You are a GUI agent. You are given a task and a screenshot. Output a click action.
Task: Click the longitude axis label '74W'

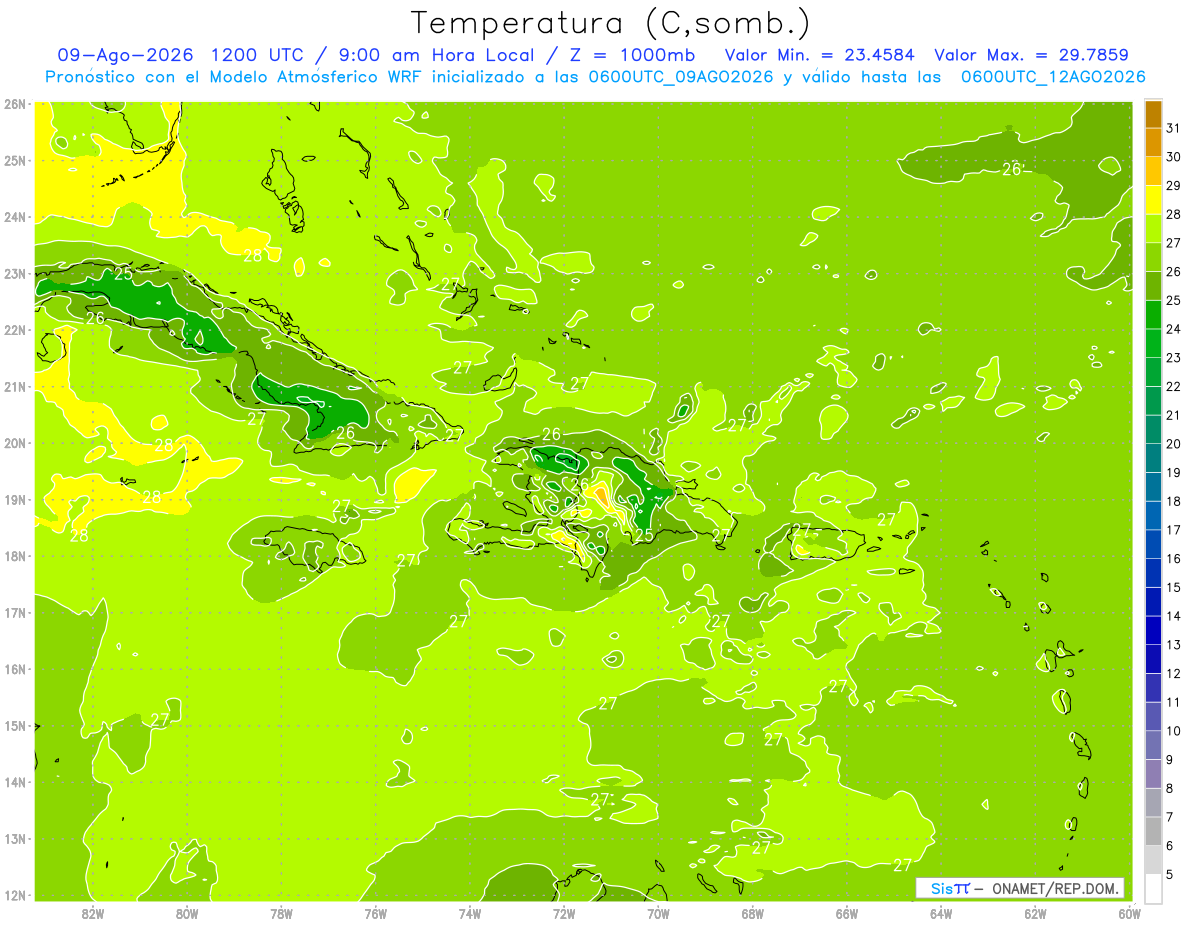coord(469,912)
